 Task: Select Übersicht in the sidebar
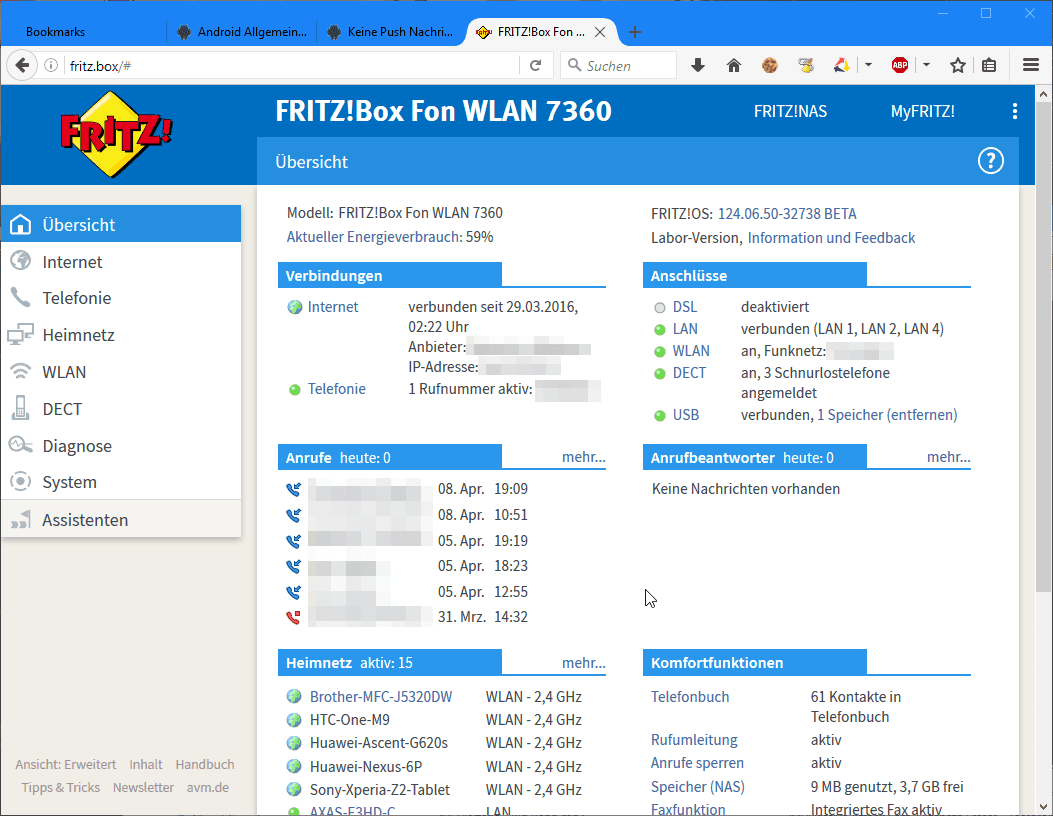point(121,224)
